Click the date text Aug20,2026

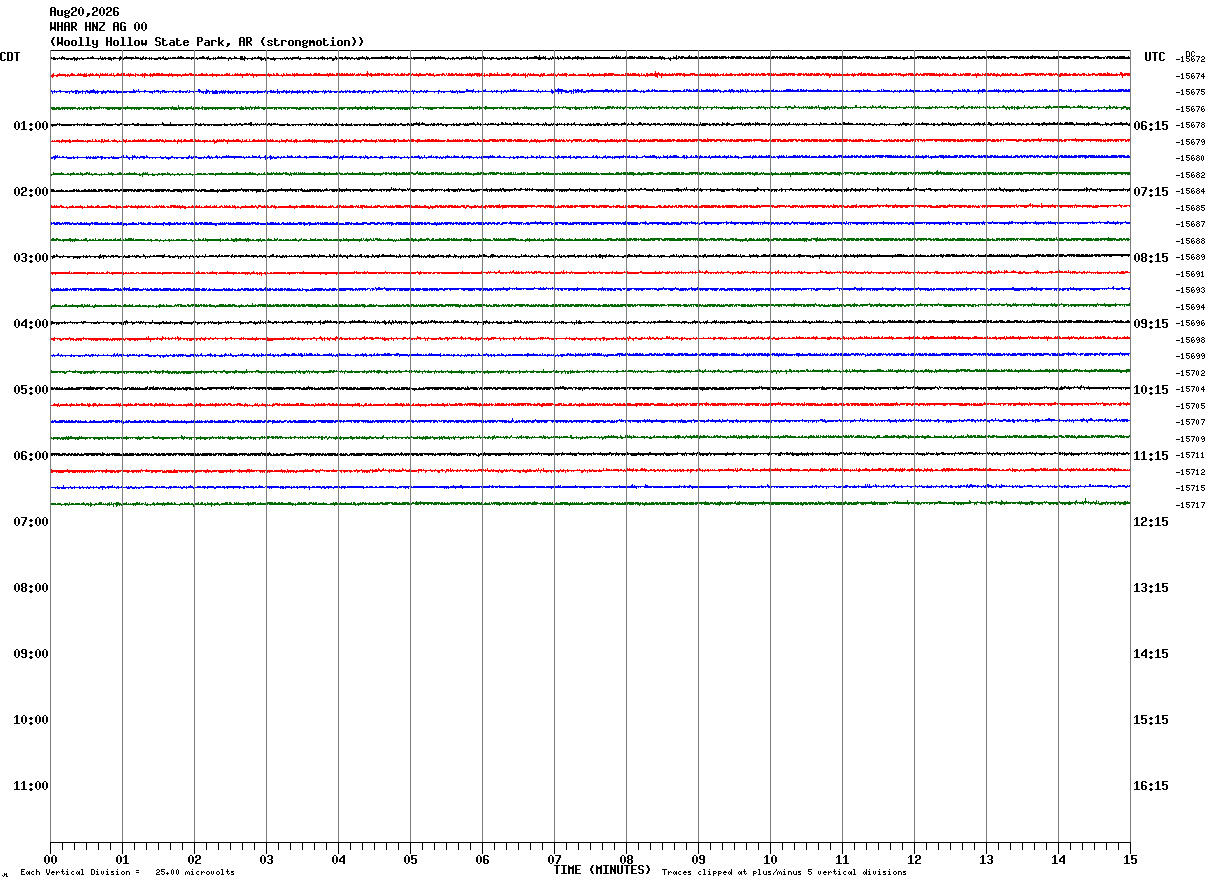[x=84, y=12]
